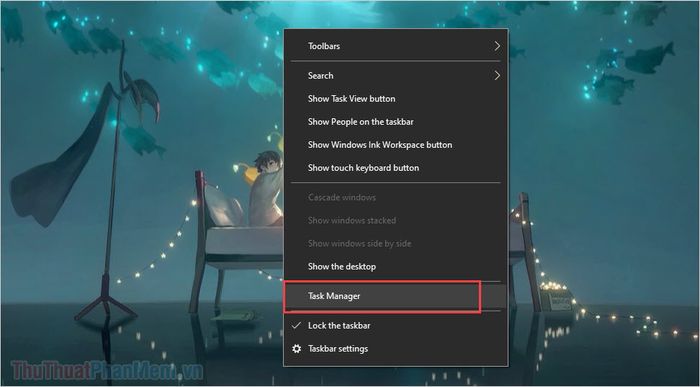Viewport: 700px width, 387px height.
Task: Choose Show the desktop
Action: point(396,267)
